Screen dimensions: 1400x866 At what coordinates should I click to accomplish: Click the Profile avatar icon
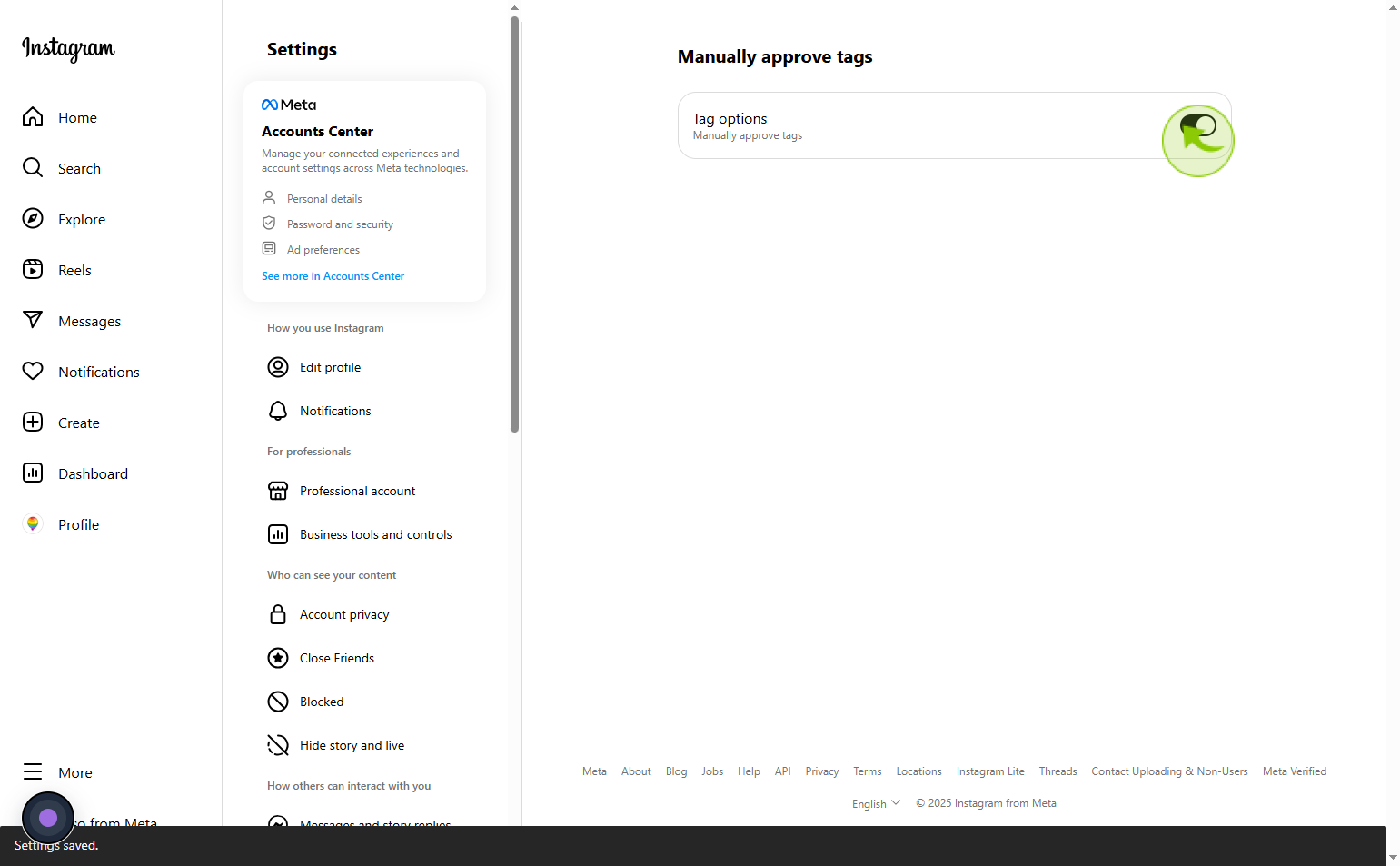click(x=33, y=524)
